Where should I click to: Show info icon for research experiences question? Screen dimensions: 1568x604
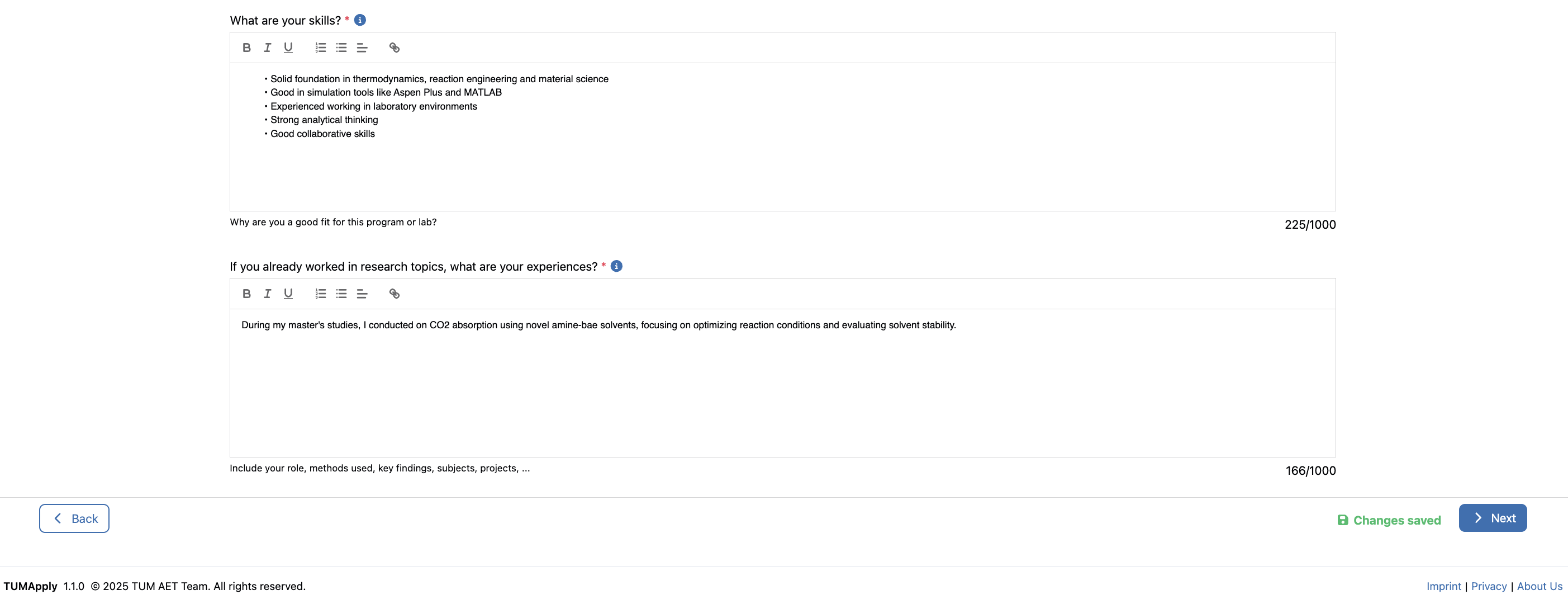pos(616,266)
